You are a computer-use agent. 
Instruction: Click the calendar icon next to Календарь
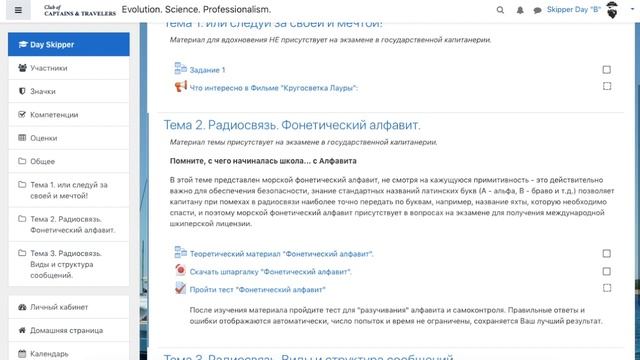tap(22, 353)
